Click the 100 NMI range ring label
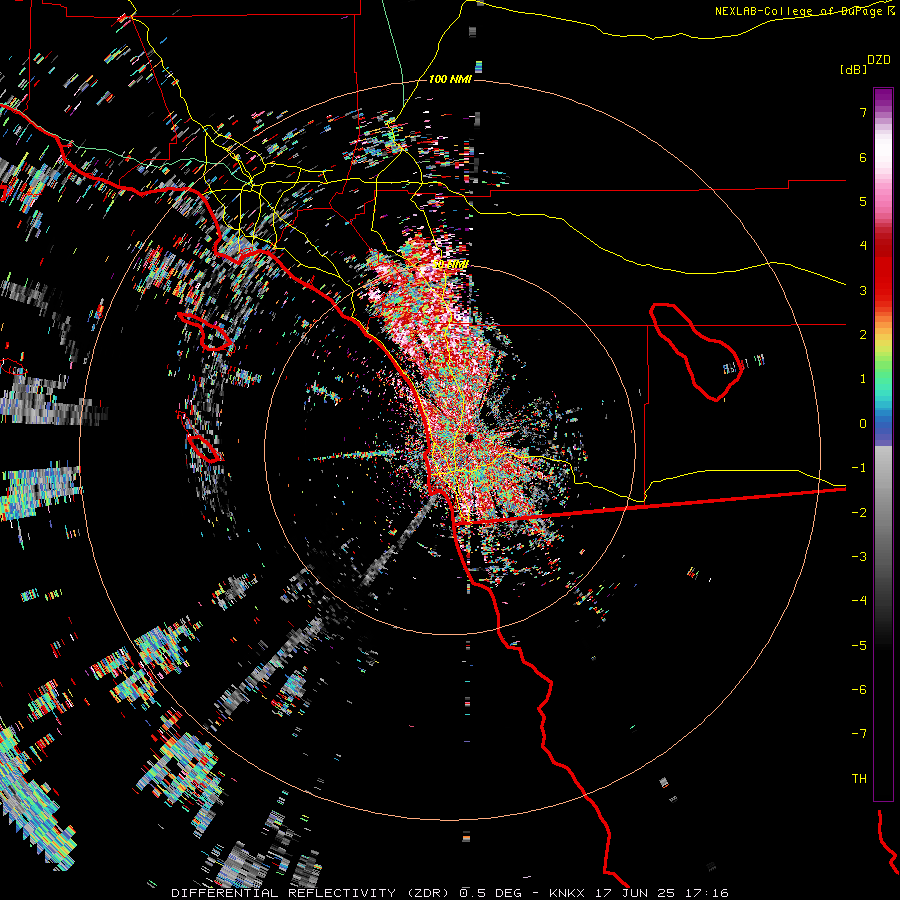This screenshot has width=900, height=900. pos(450,79)
